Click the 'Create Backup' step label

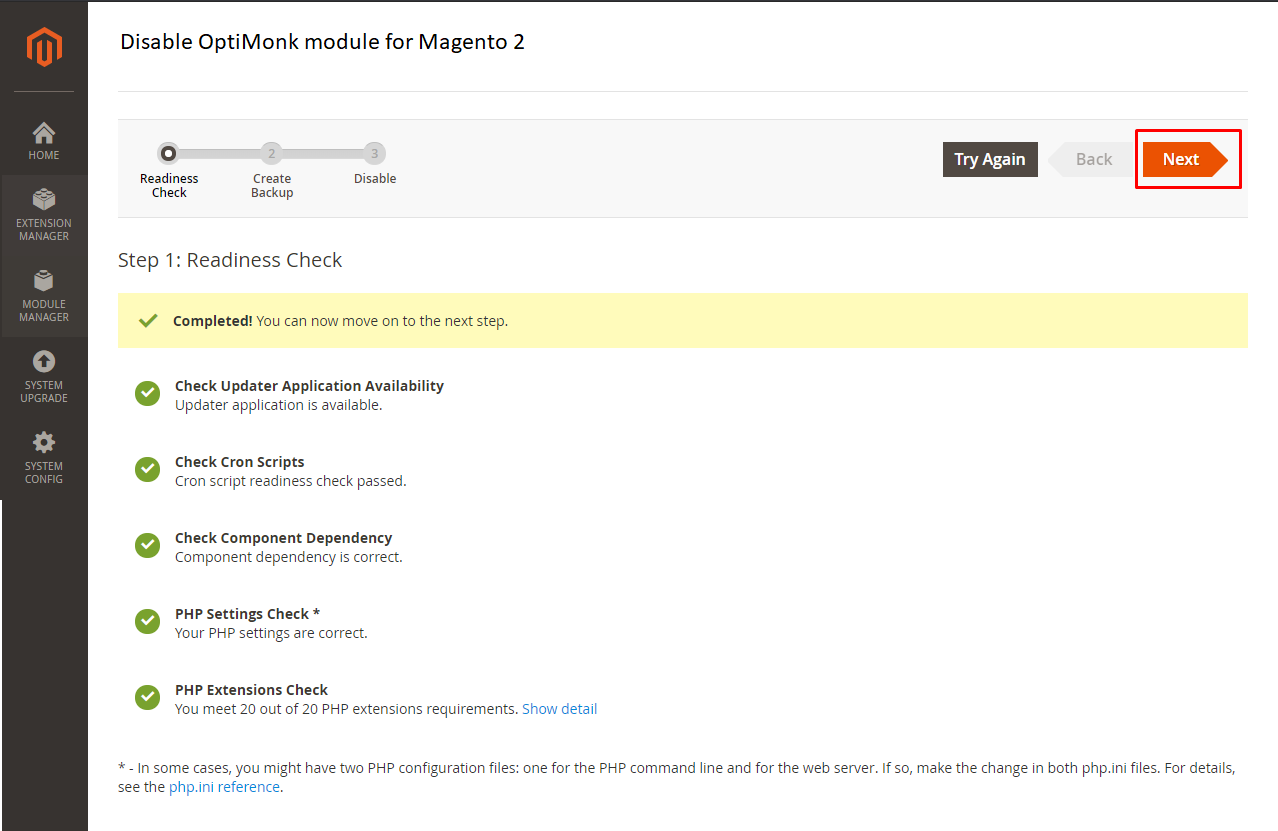pos(272,186)
